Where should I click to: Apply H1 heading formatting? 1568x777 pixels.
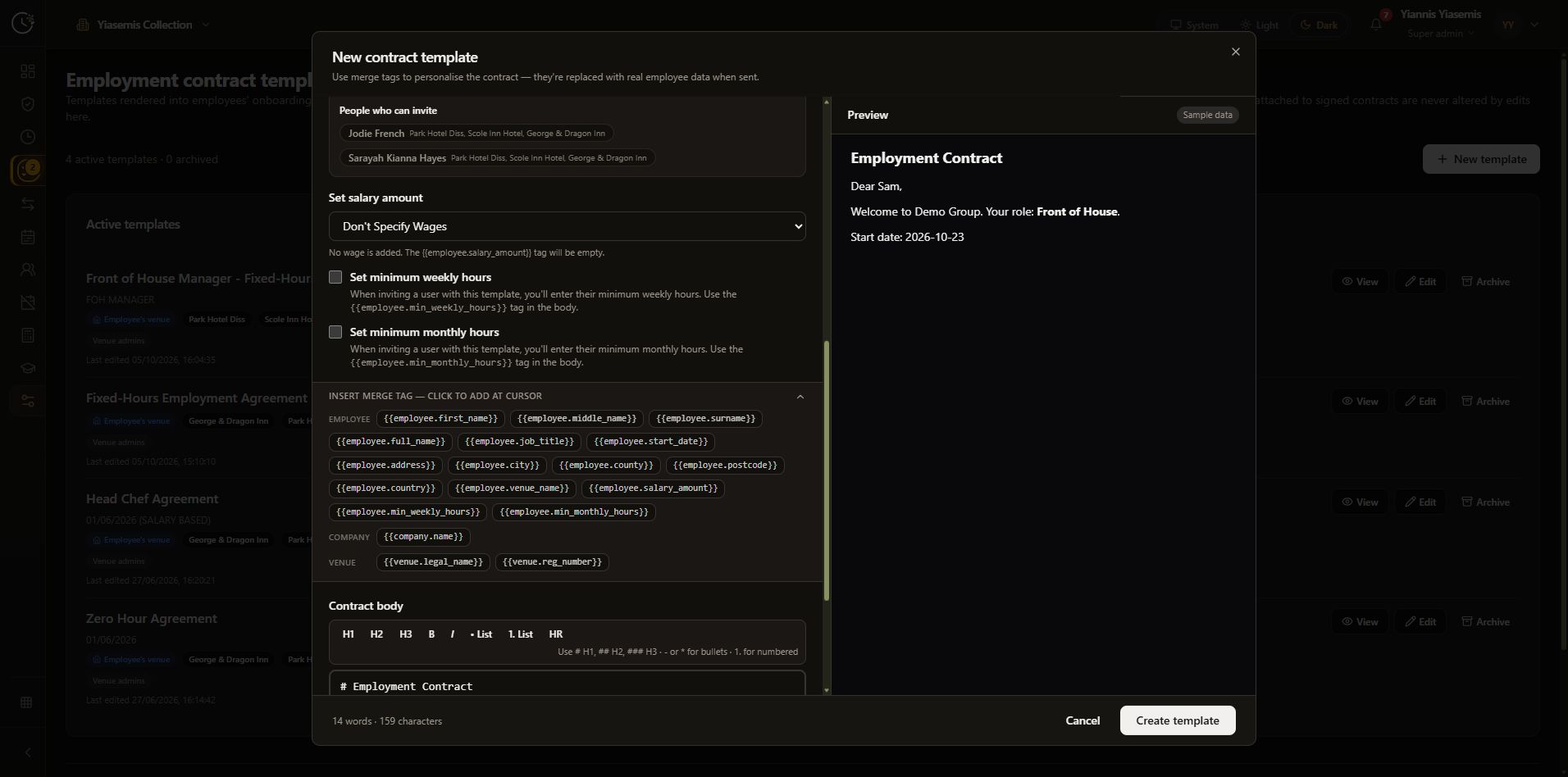[349, 634]
